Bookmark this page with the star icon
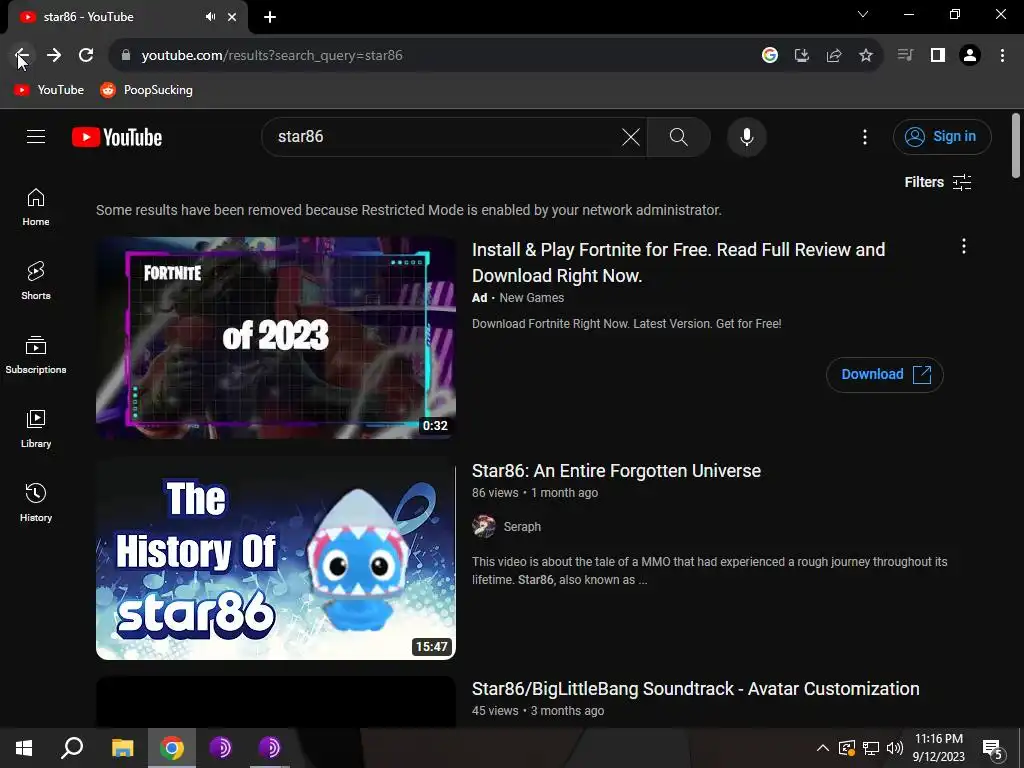 866,56
